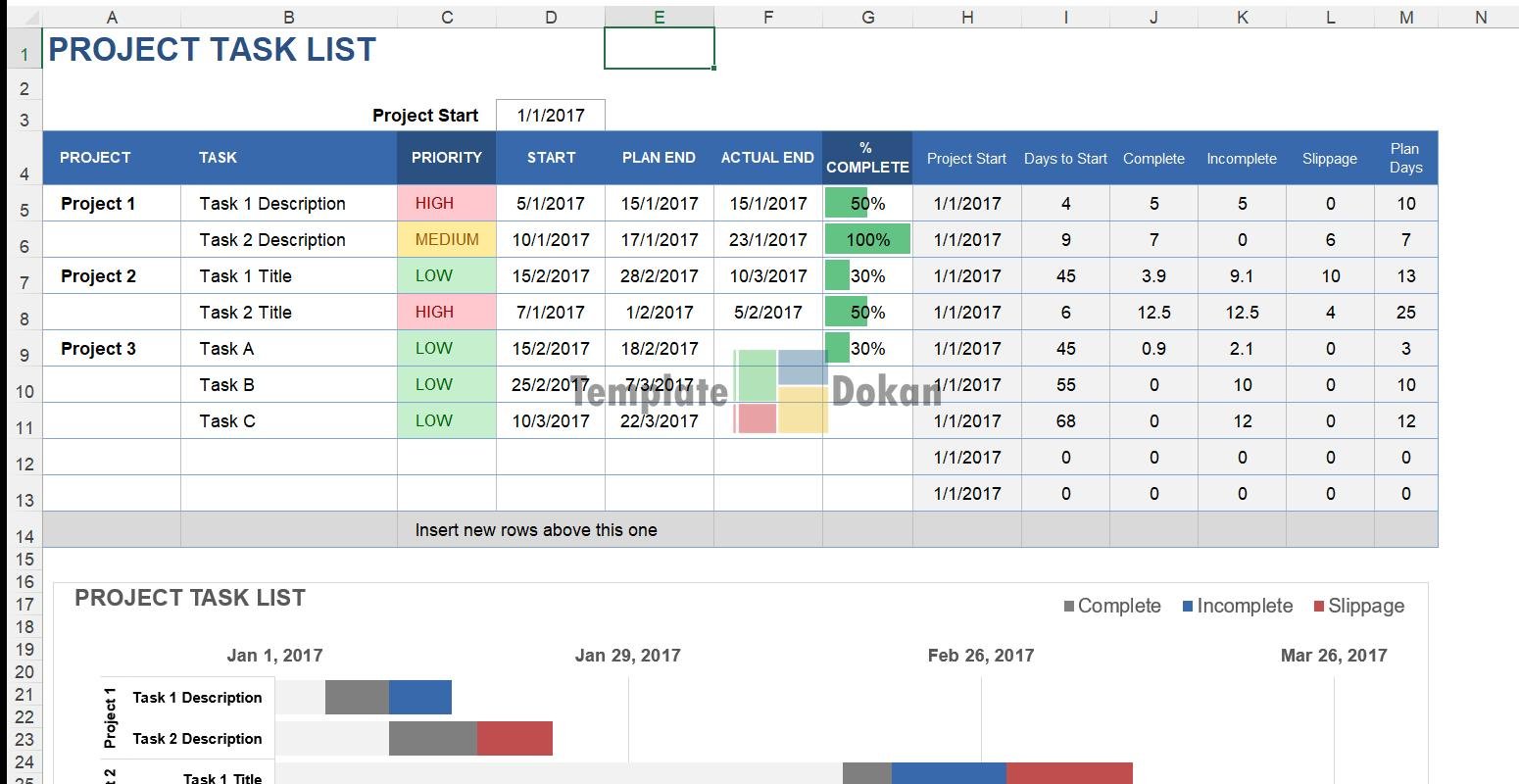Click row 14 header
1519x784 pixels.
pyautogui.click(x=24, y=535)
